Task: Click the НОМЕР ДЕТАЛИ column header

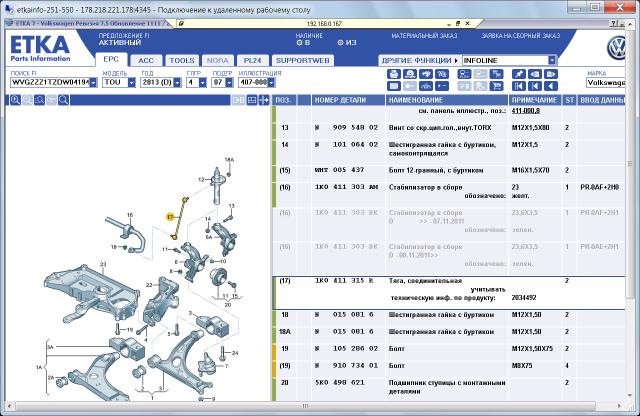Action: point(349,100)
